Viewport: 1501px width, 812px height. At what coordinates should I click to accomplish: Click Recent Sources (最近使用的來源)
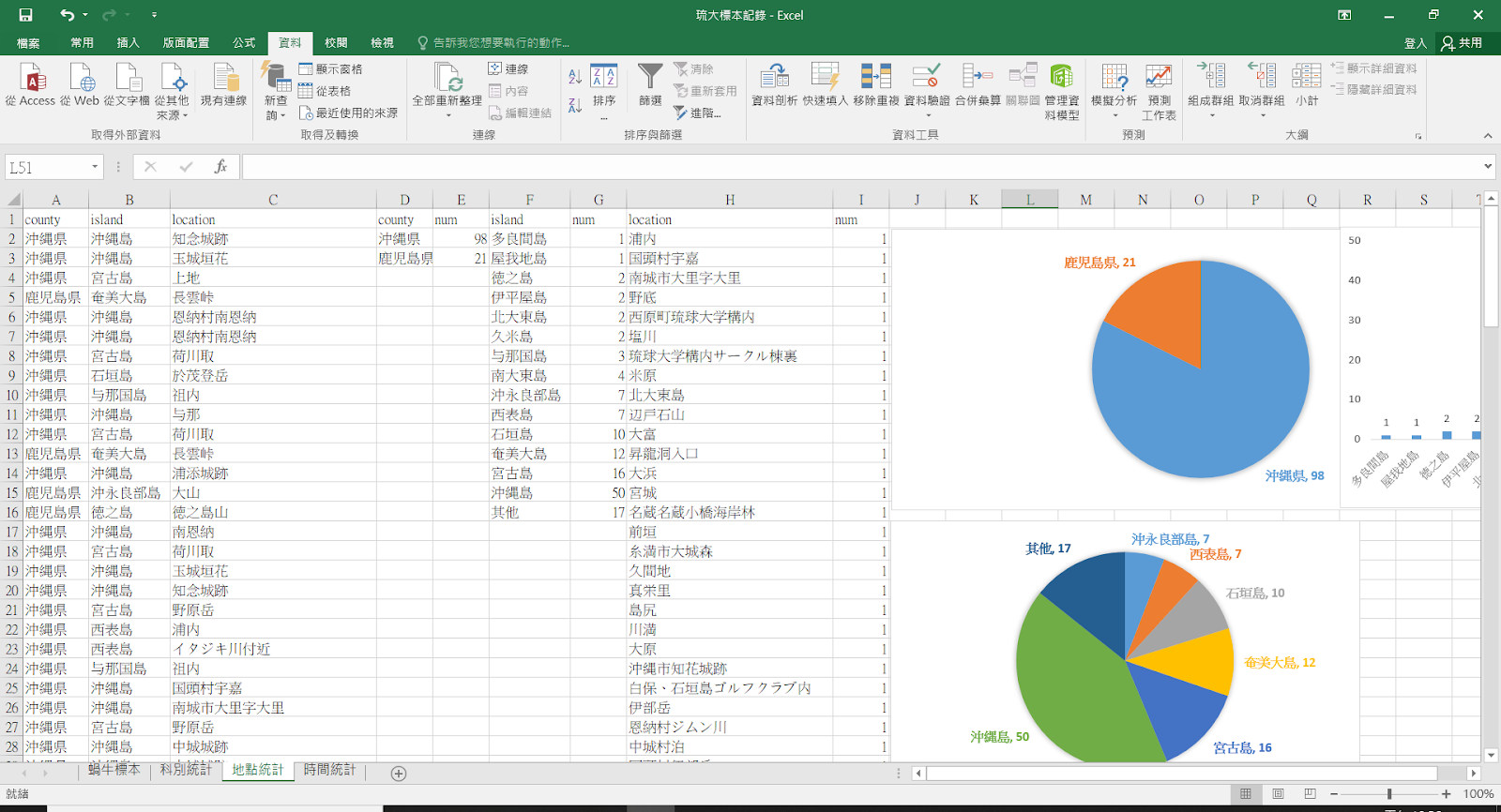pos(348,113)
